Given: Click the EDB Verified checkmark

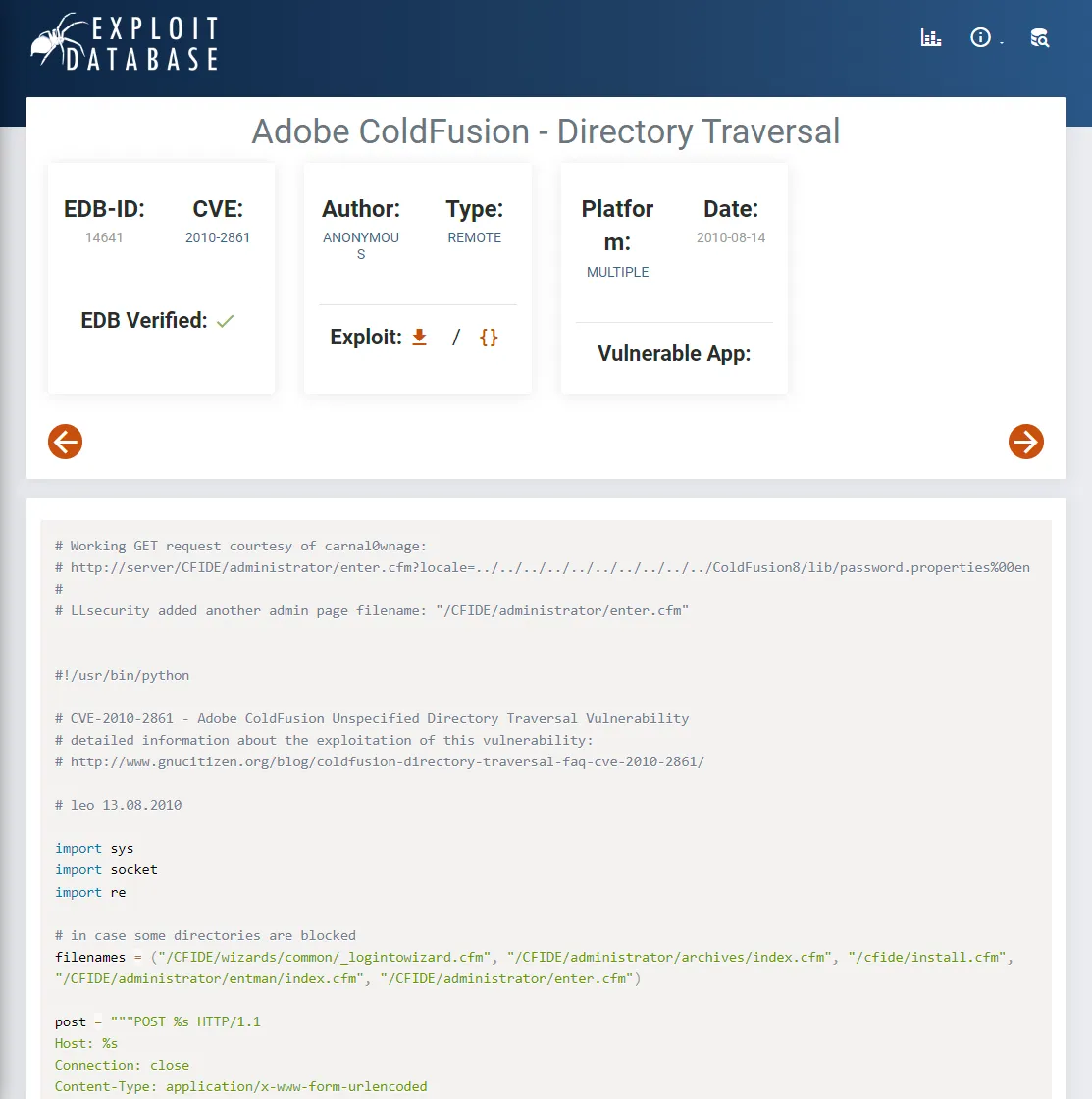Looking at the screenshot, I should coord(225,321).
